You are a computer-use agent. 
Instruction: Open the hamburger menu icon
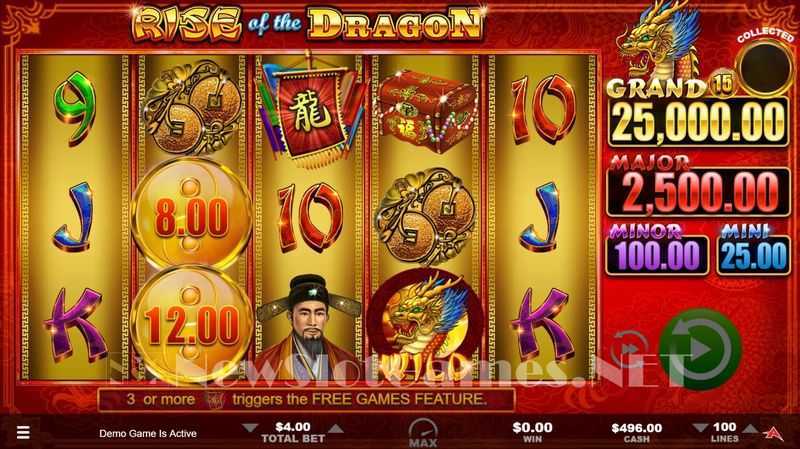coord(23,433)
